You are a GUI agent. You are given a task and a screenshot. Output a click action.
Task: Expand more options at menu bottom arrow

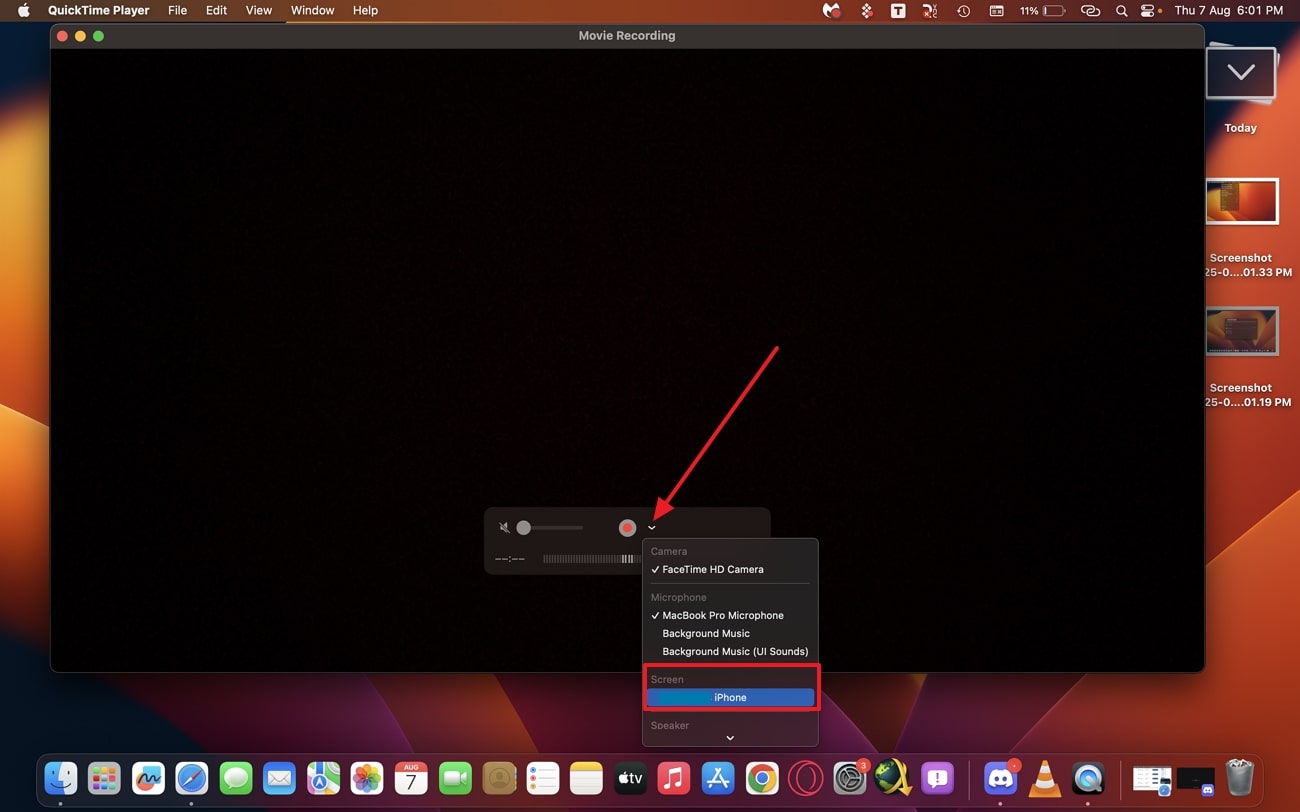point(730,738)
